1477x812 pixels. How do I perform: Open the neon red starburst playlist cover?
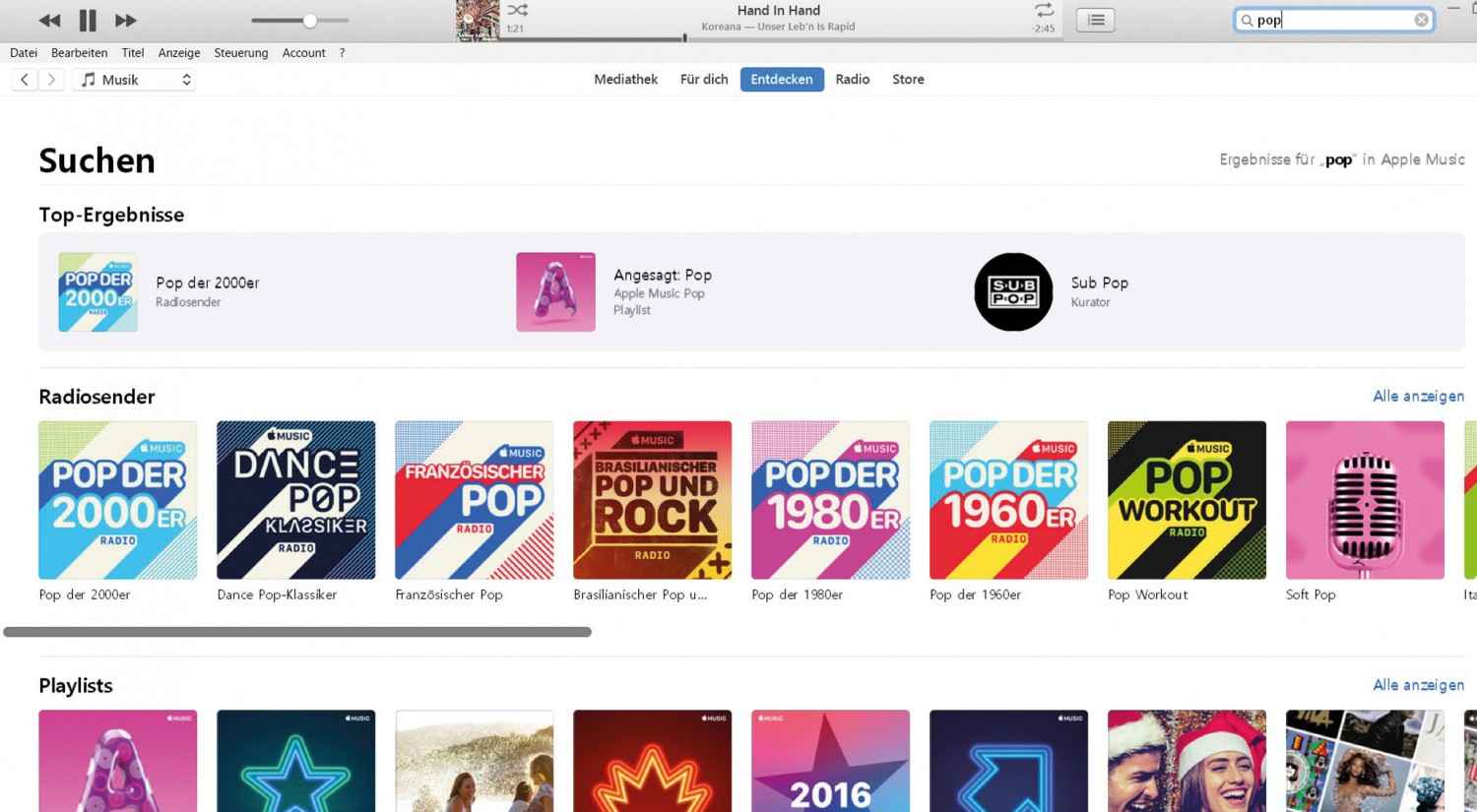[653, 761]
